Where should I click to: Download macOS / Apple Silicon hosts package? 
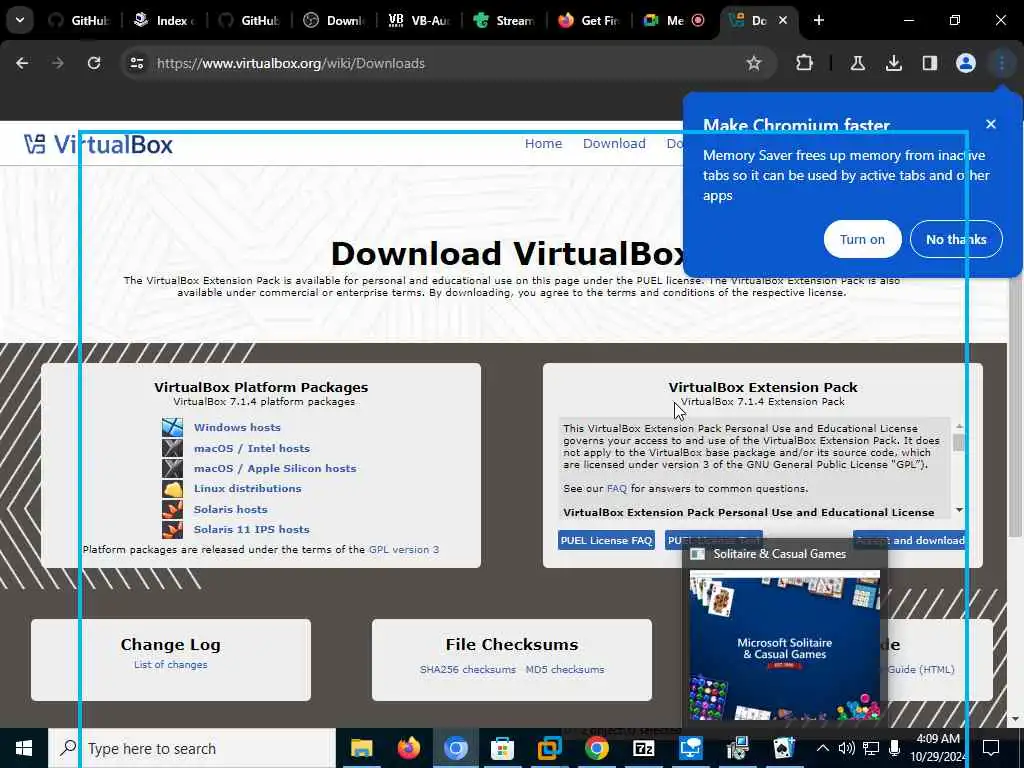coord(275,468)
